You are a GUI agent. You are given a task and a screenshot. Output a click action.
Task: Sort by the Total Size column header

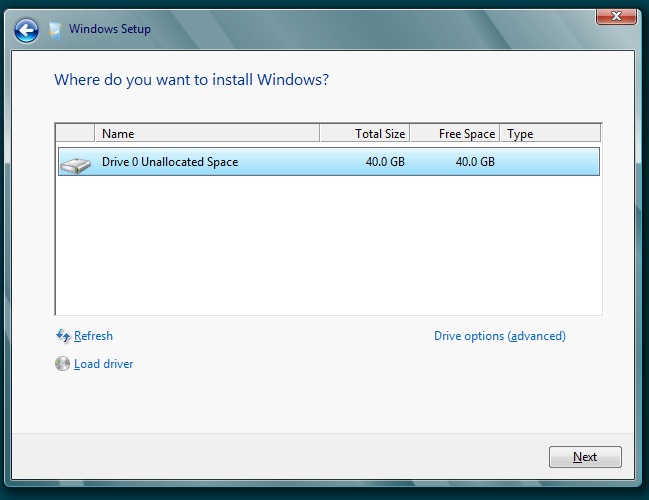pos(365,134)
